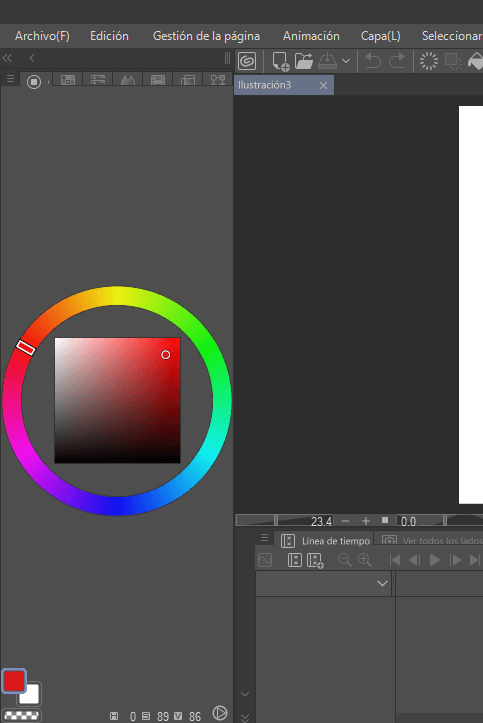Viewport: 483px width, 723px height.
Task: Select the white sub color swatch
Action: (x=31, y=695)
